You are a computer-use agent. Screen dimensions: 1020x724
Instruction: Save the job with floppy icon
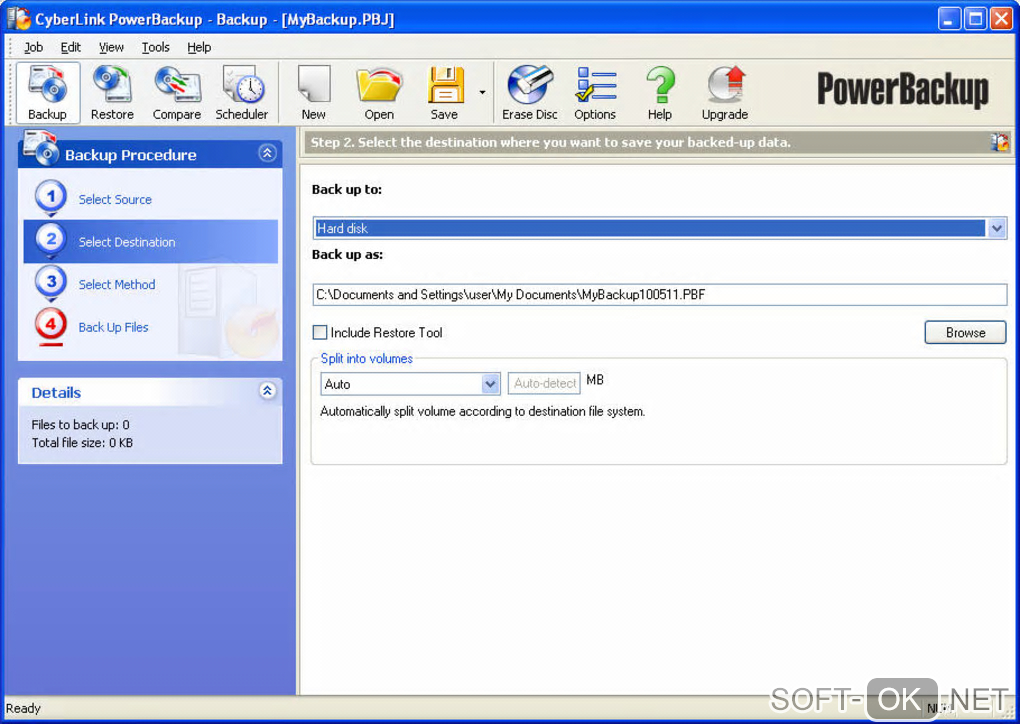[444, 92]
